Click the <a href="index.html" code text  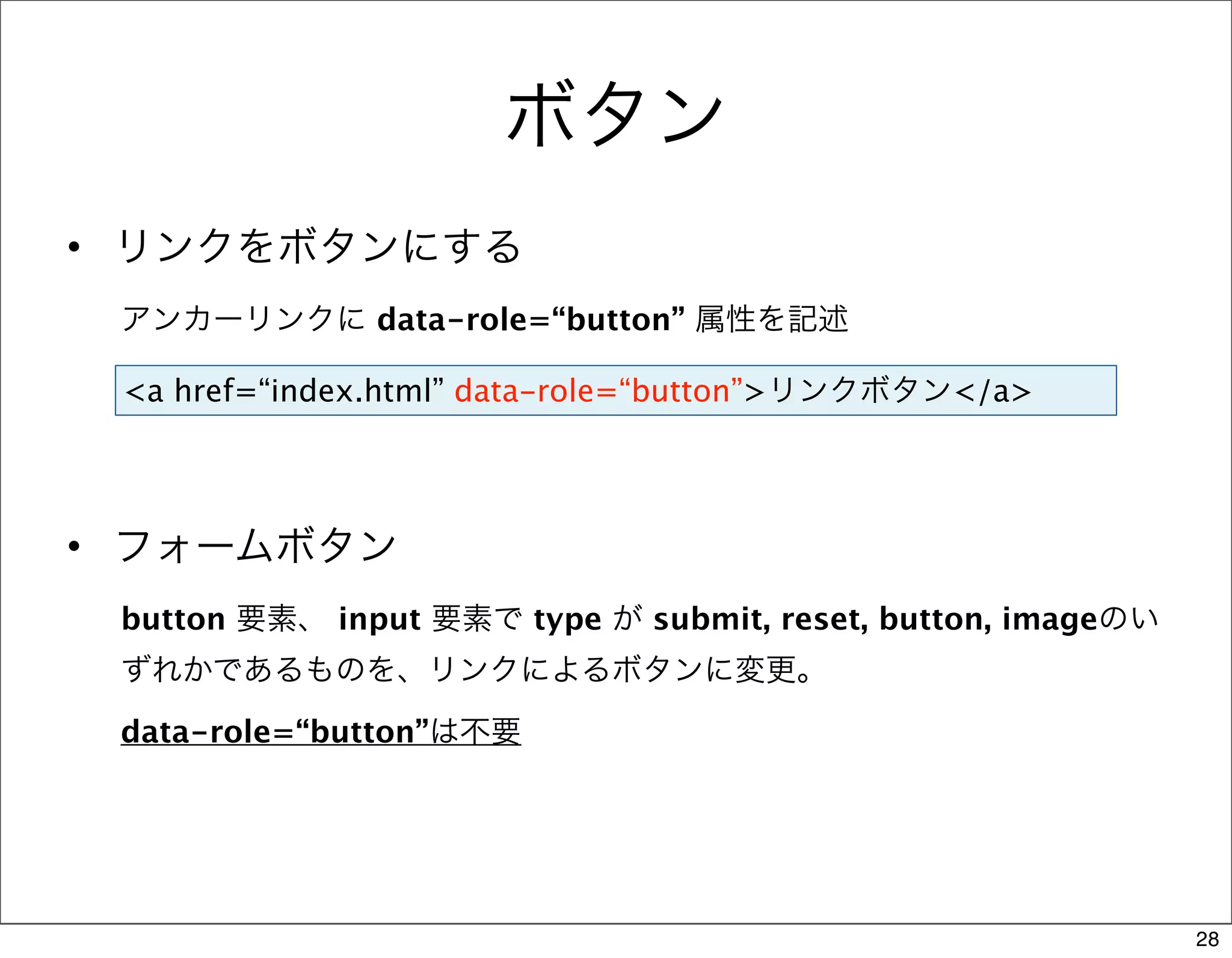pos(285,391)
